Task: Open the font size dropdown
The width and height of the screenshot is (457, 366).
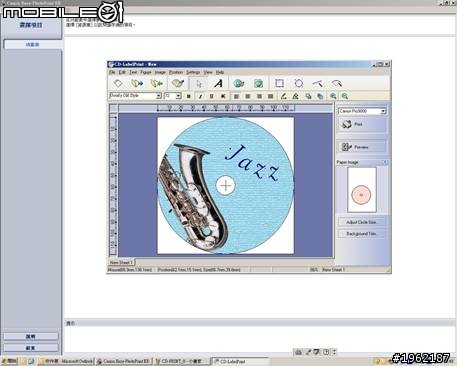Action: 178,96
